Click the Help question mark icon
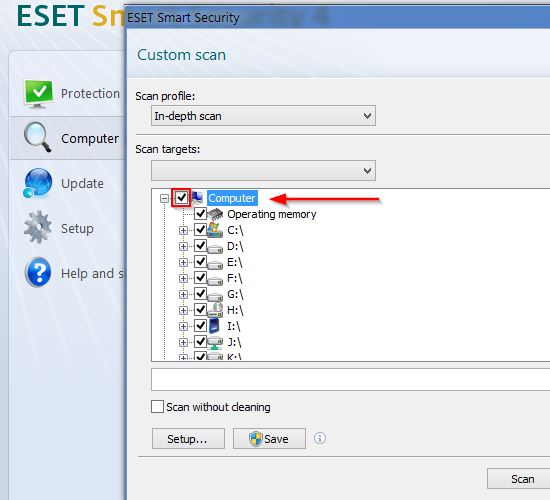Viewport: 550px width, 500px height. [38, 272]
